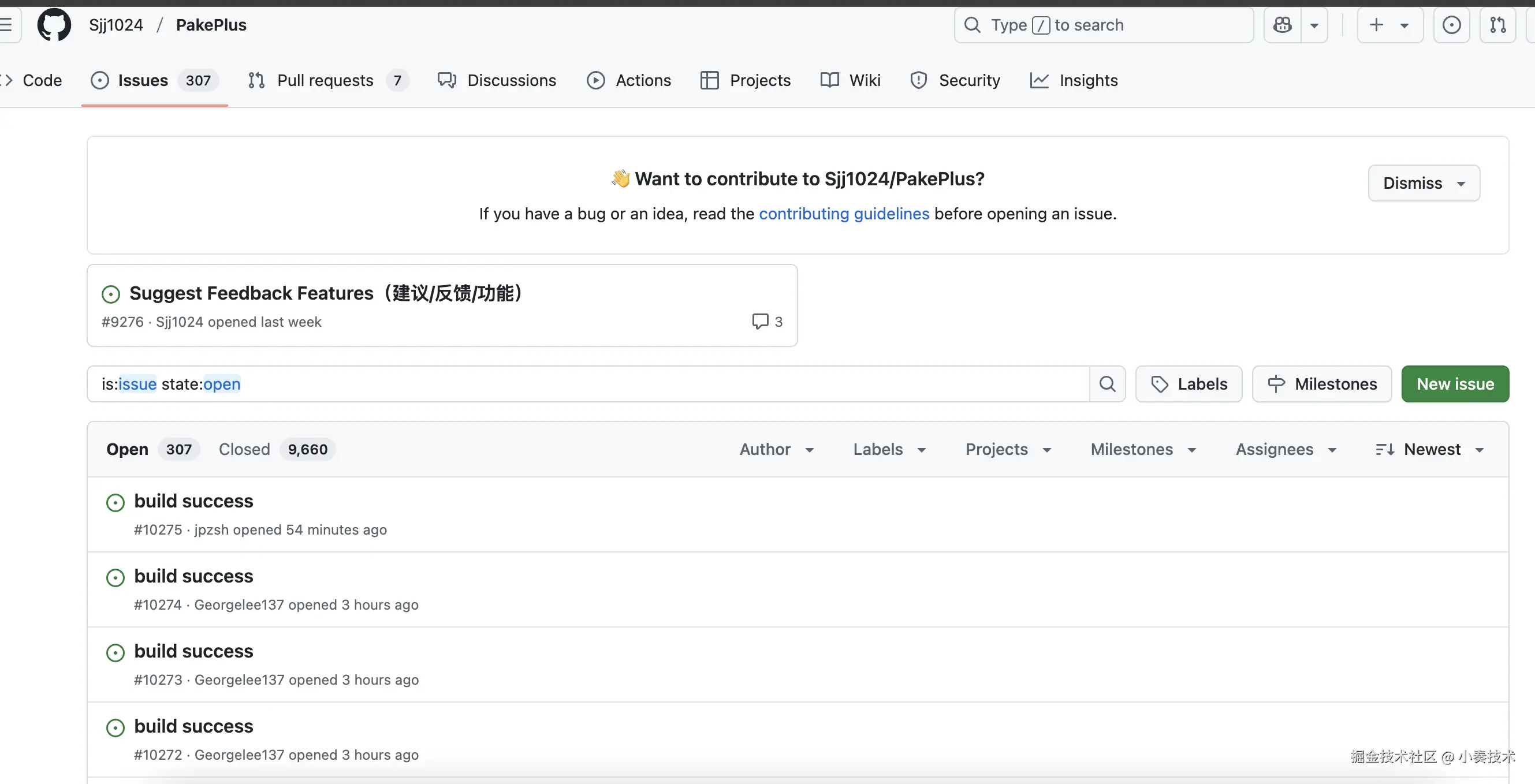Image resolution: width=1535 pixels, height=784 pixels.
Task: Expand the Dismiss dropdown
Action: coord(1423,184)
